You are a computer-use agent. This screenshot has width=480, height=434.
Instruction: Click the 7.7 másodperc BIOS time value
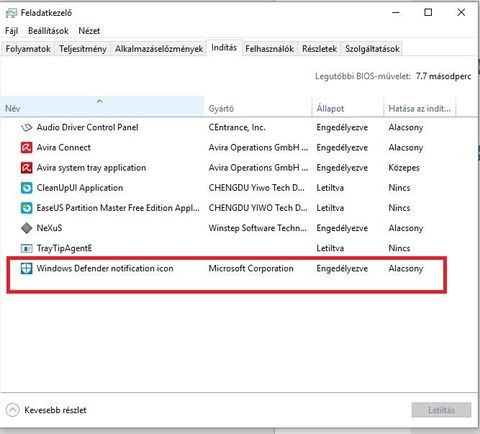coord(443,76)
